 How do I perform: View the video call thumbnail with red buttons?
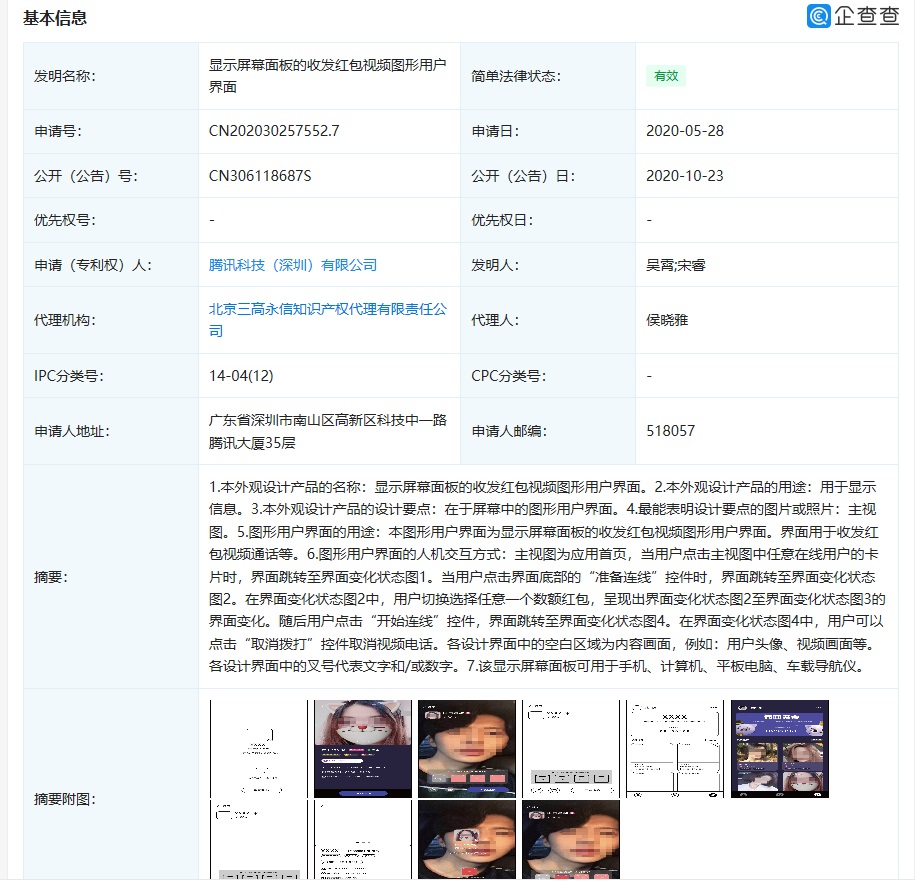[x=466, y=747]
